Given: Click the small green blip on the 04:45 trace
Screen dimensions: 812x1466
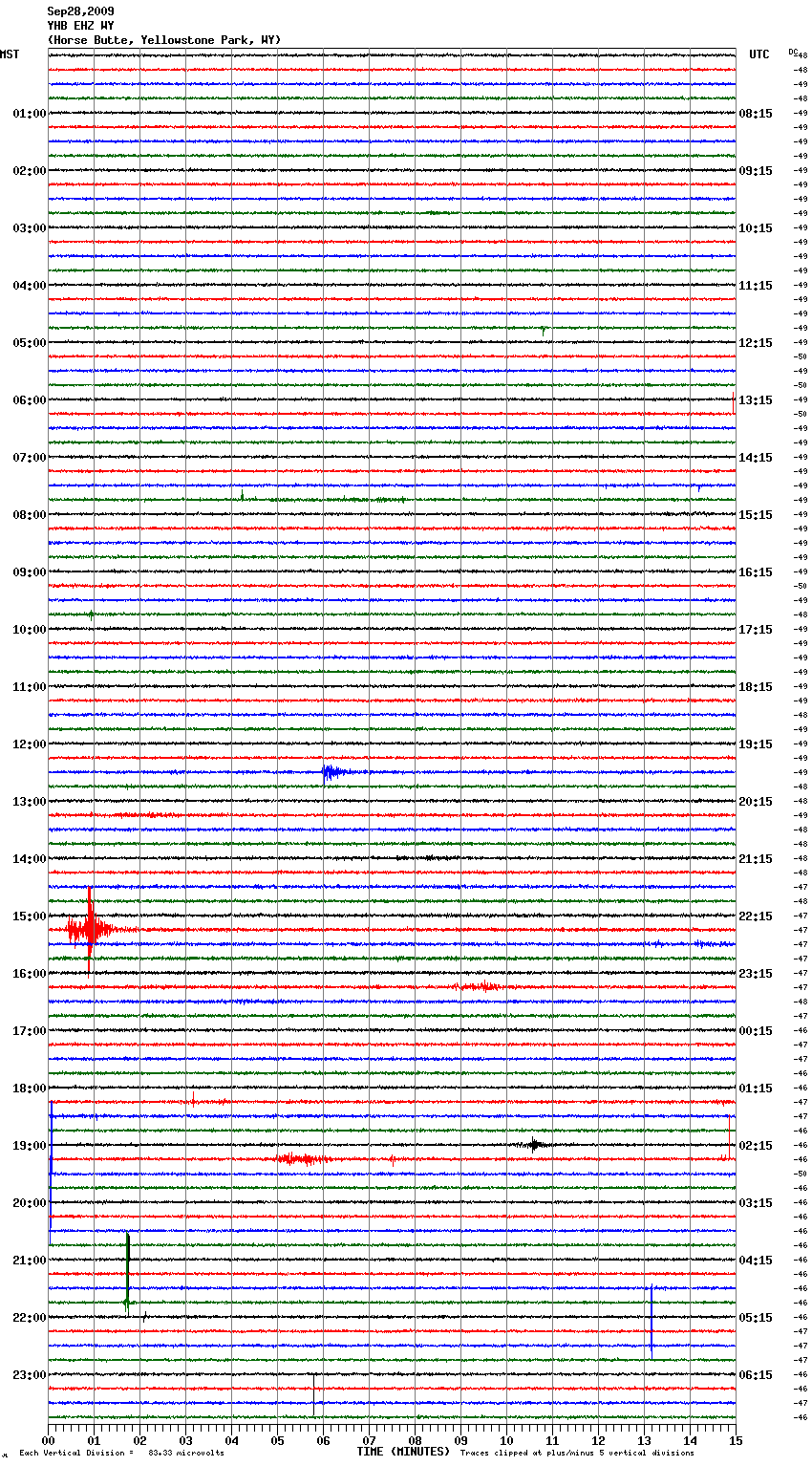Looking at the screenshot, I should point(544,331).
